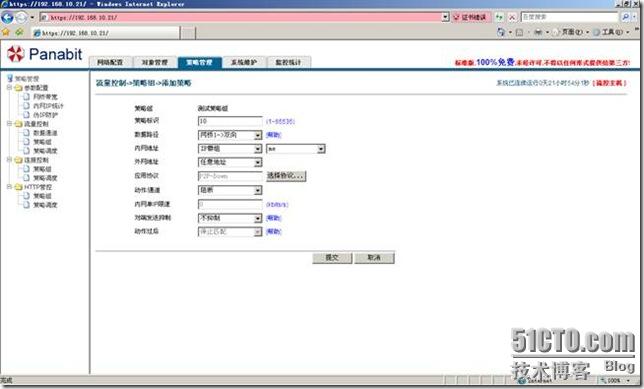This screenshot has height=389, width=644.
Task: Click the tree root icon beside 策略管理
Action: (10, 78)
